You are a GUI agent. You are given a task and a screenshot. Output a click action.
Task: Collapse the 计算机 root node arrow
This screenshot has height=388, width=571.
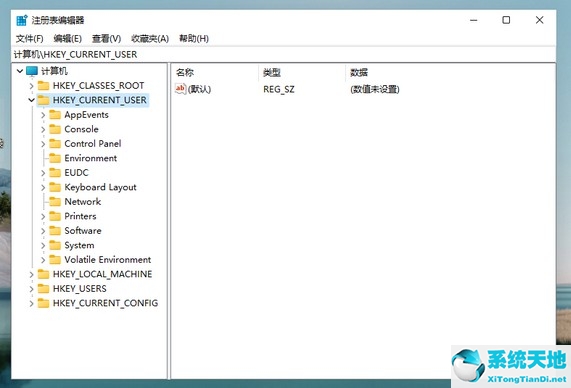point(20,71)
